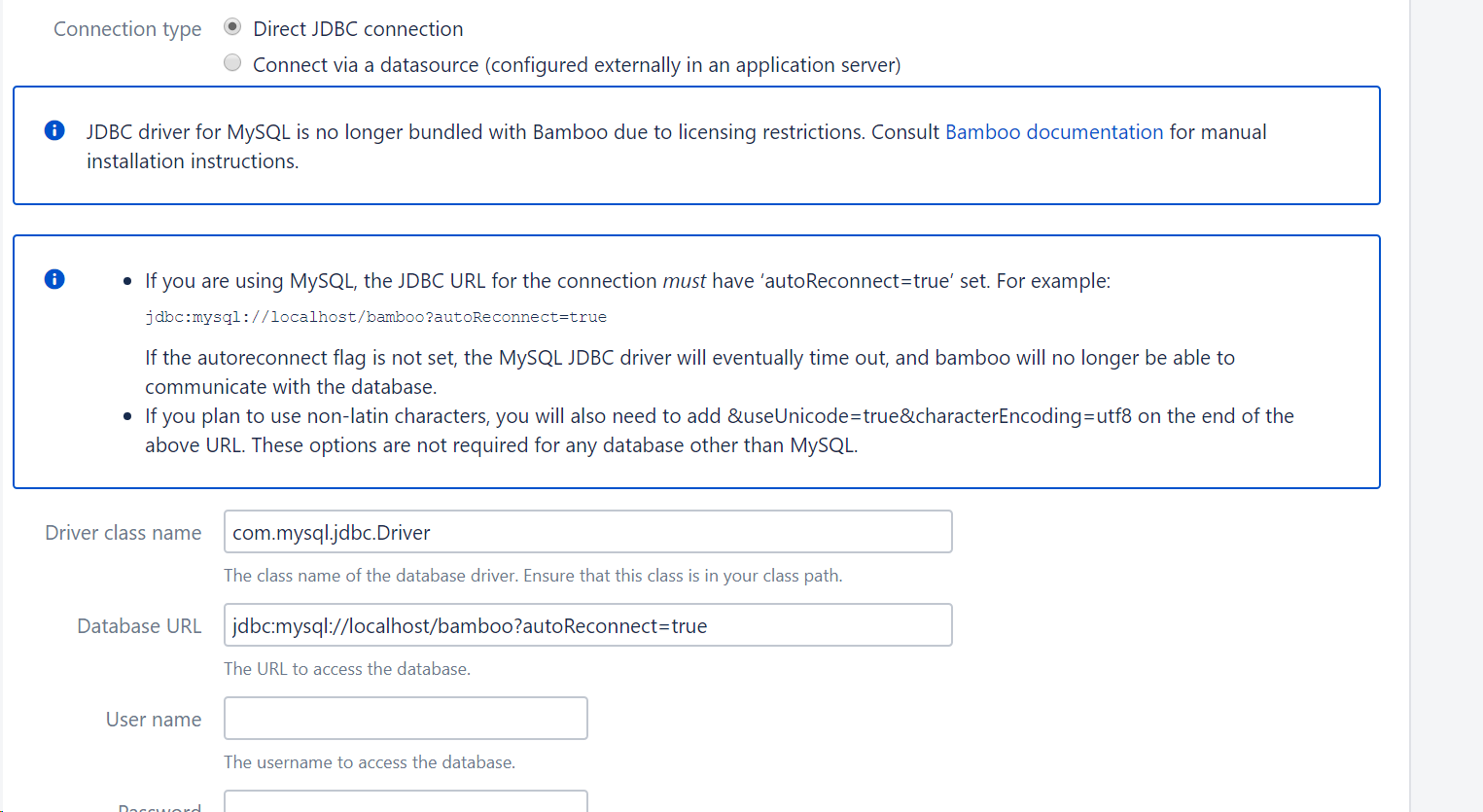Click the autoReconnect=true URL in Database URL field

(467, 624)
